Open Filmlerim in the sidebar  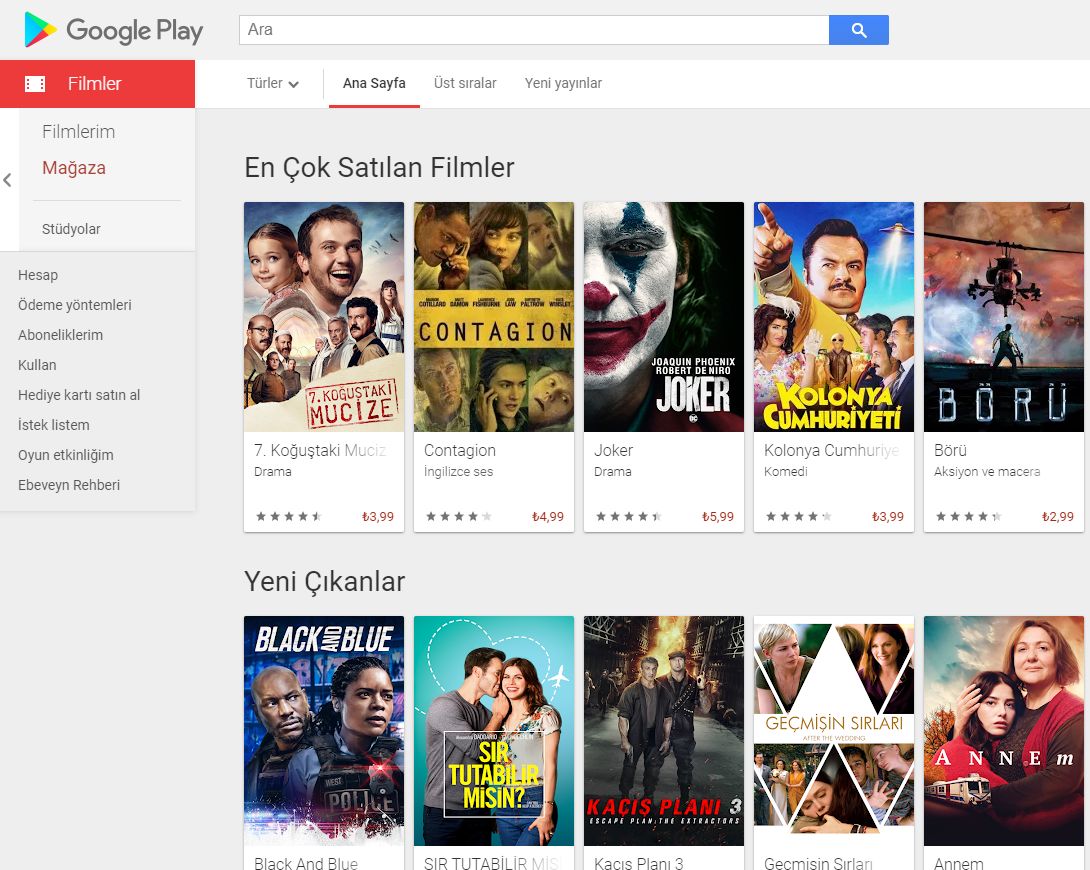pos(79,131)
